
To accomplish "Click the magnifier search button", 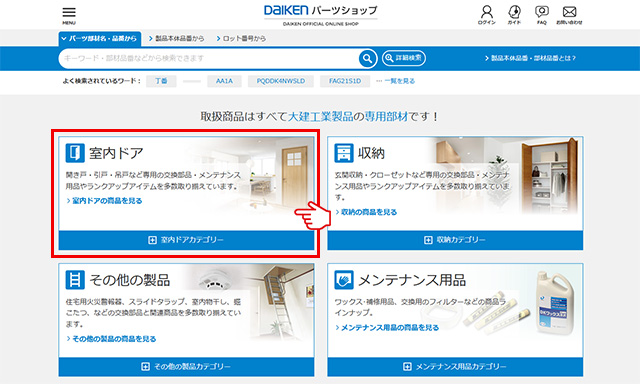I will (x=368, y=58).
